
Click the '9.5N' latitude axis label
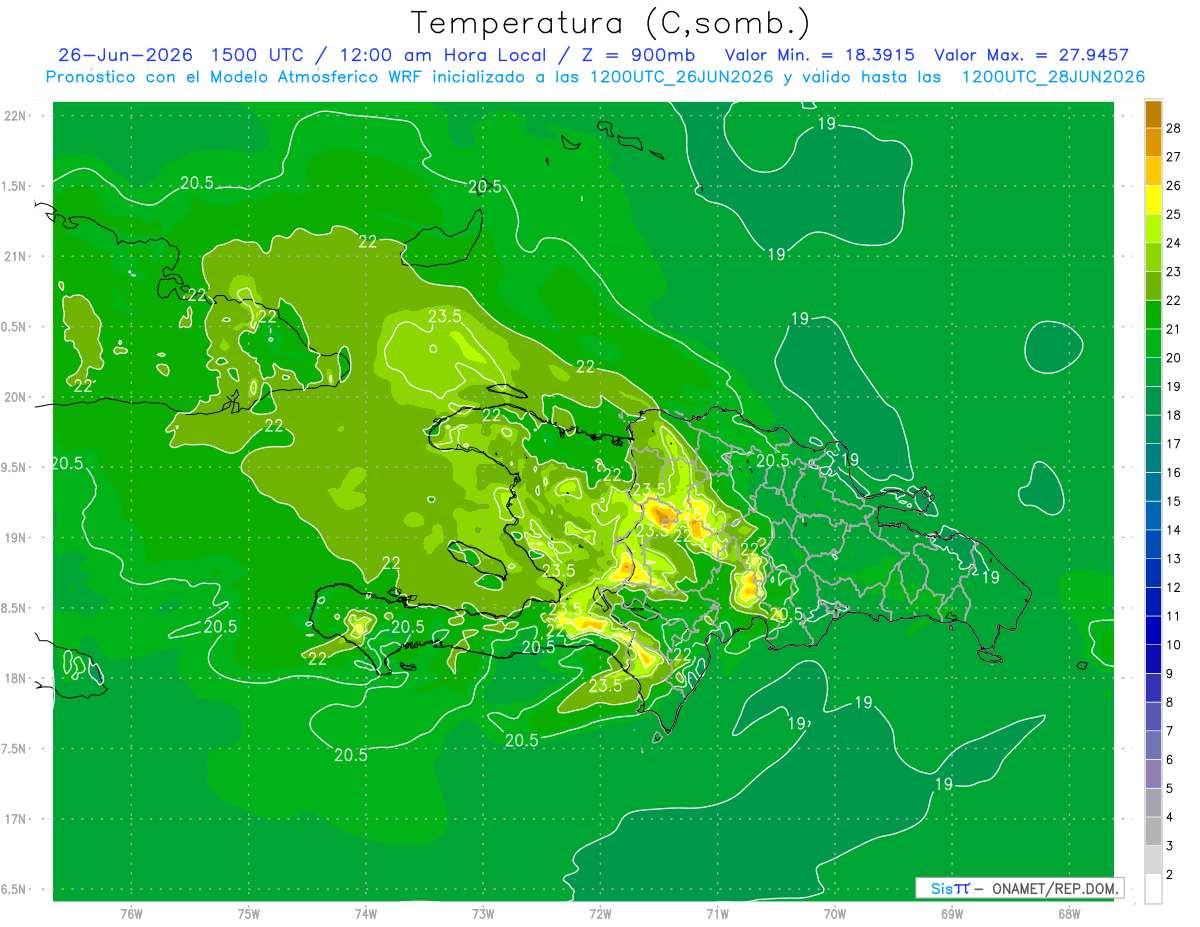point(14,468)
